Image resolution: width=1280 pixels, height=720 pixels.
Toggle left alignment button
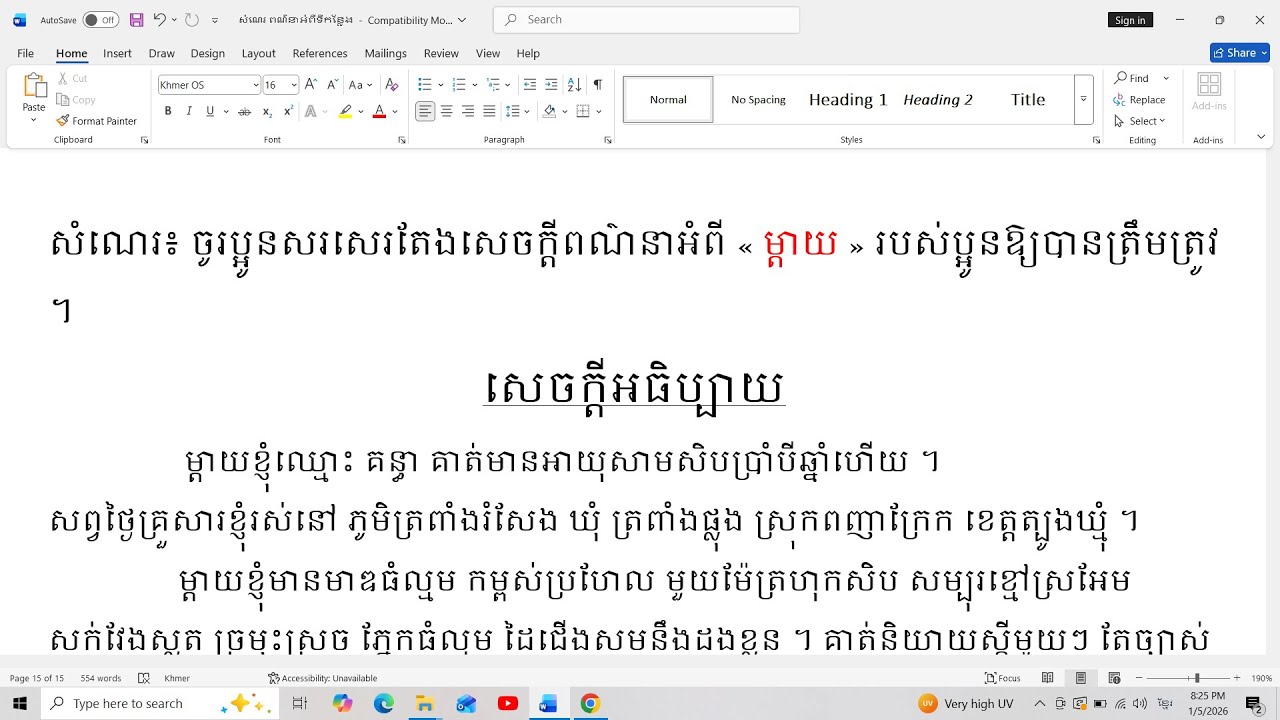(426, 111)
